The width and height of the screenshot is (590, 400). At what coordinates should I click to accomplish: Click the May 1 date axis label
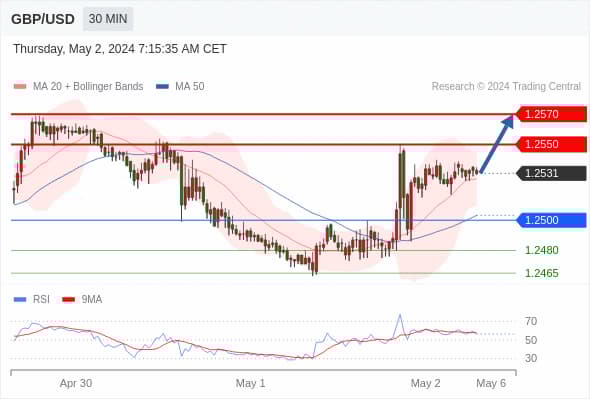pos(250,383)
